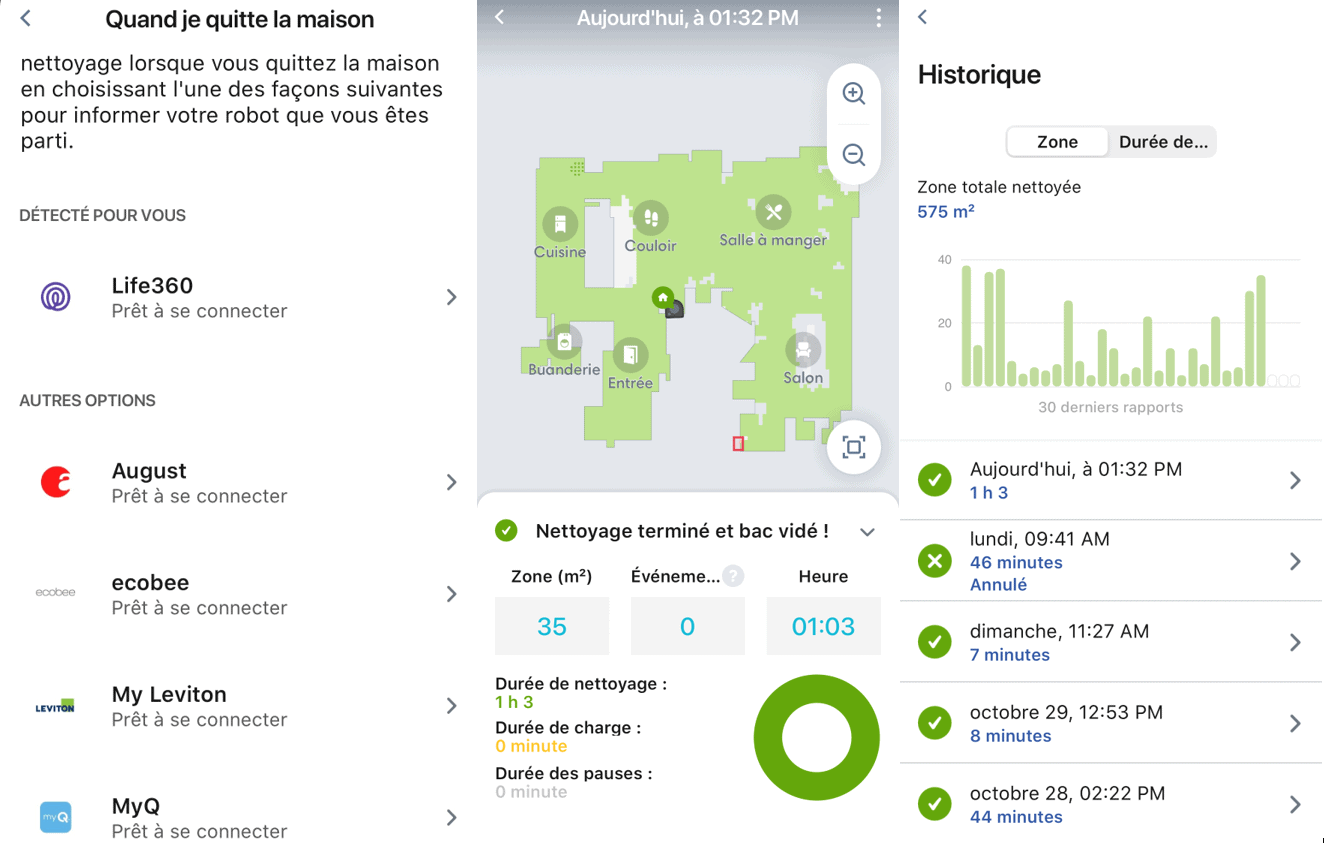
Task: Switch to the Durée de... tab
Action: (x=1162, y=142)
